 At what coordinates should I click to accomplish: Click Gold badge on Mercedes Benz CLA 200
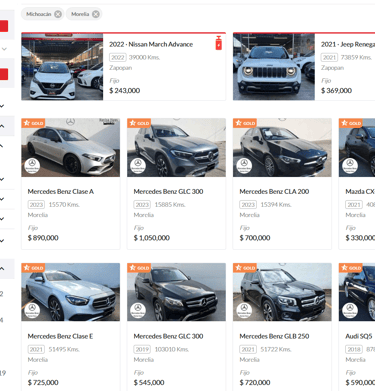point(245,123)
